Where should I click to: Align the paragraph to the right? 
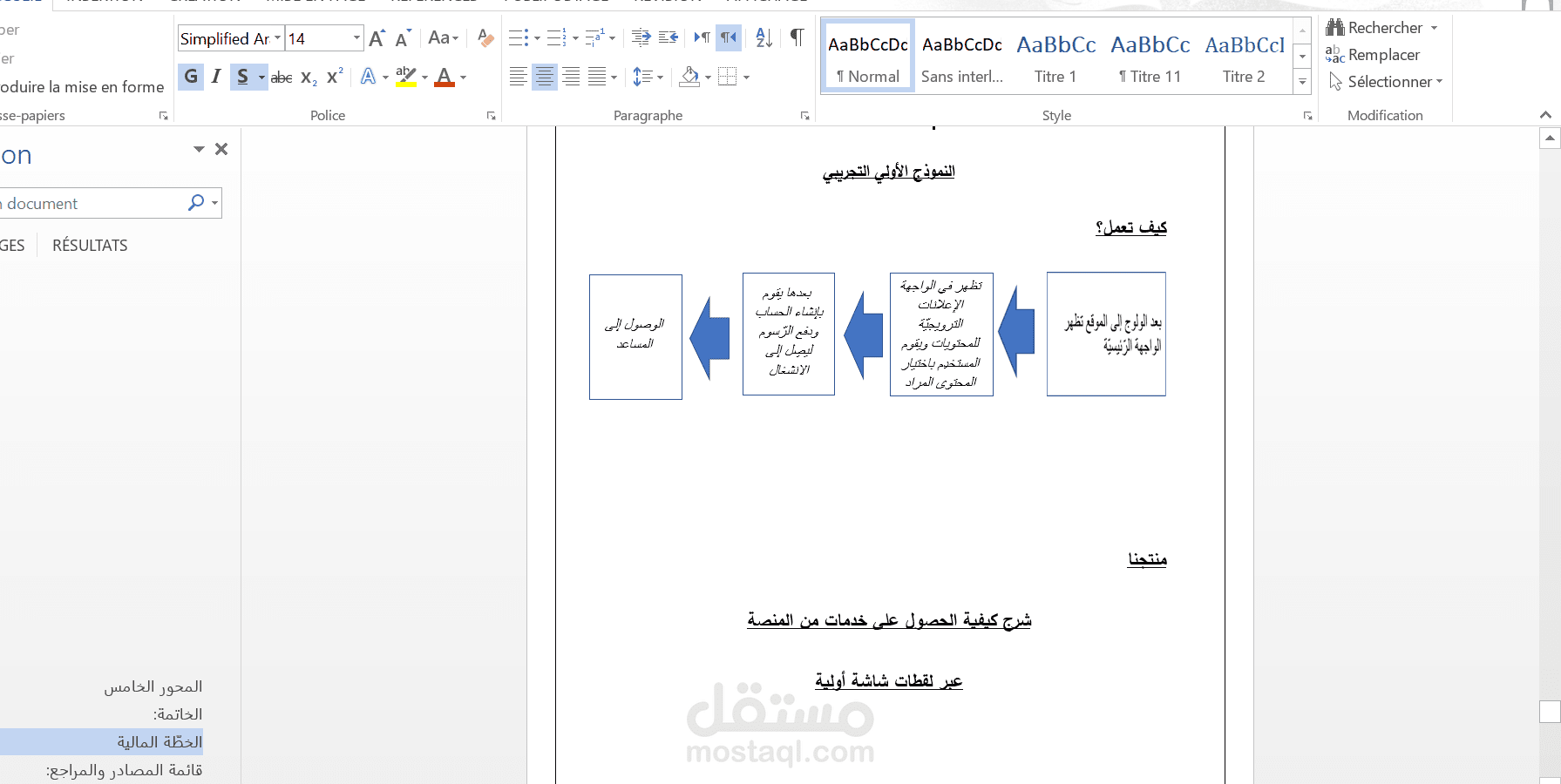571,77
